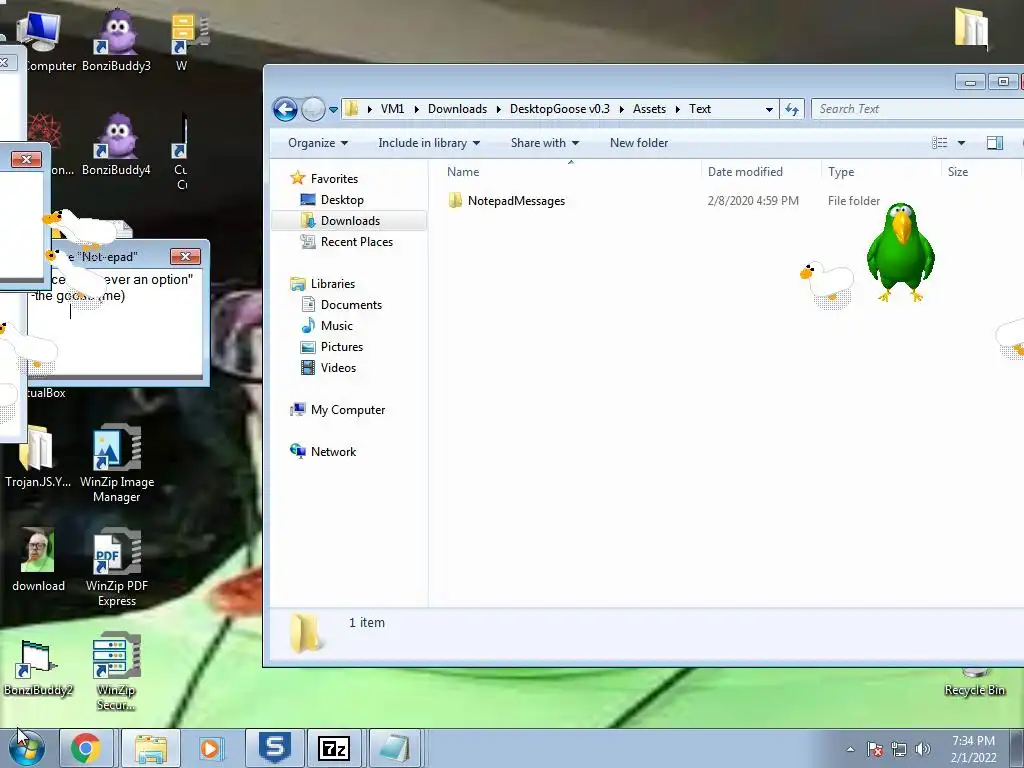The width and height of the screenshot is (1024, 768).
Task: Select My Computer in navigation pane
Action: (347, 409)
